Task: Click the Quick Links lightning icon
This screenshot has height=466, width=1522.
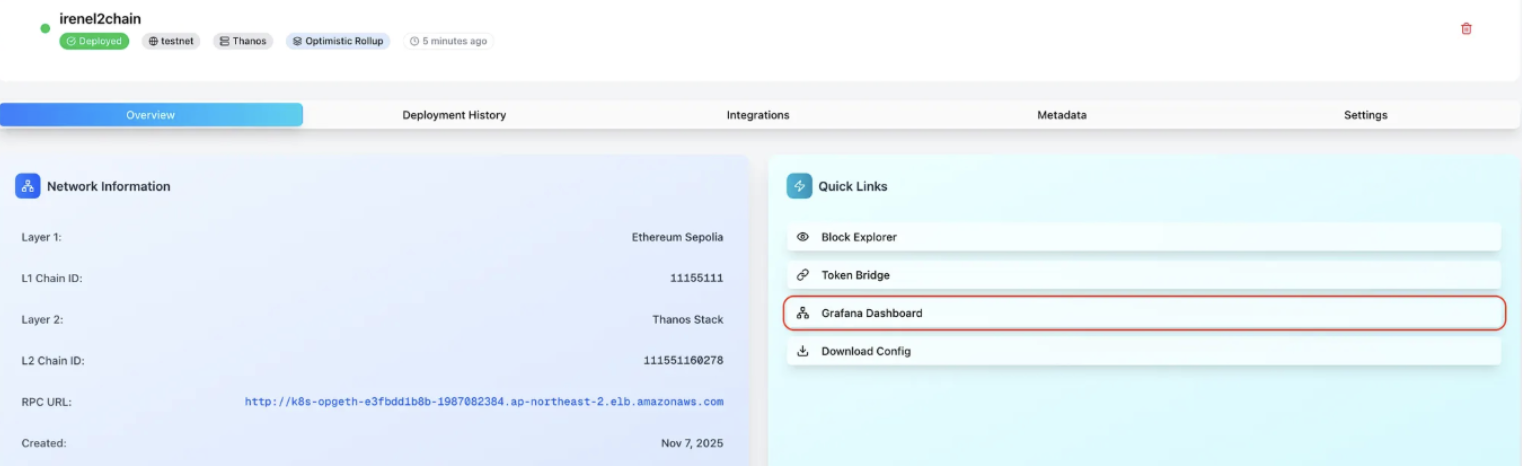Action: coord(799,186)
